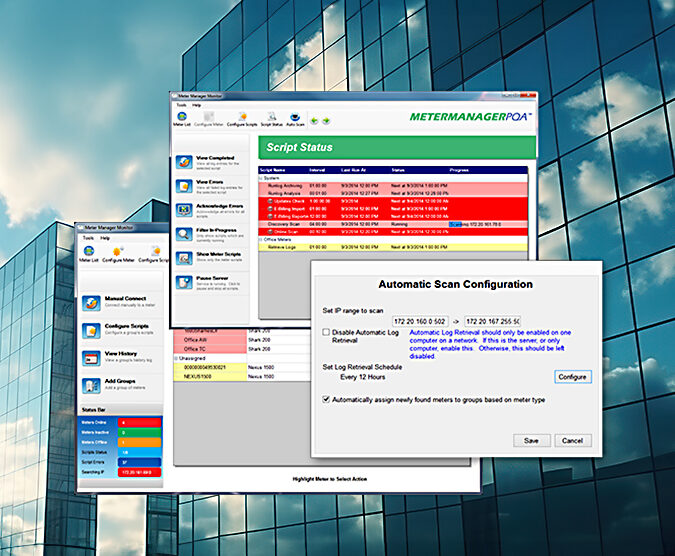Image resolution: width=675 pixels, height=556 pixels.
Task: Select Filter In-Progress sidebar icon
Action: 184,235
